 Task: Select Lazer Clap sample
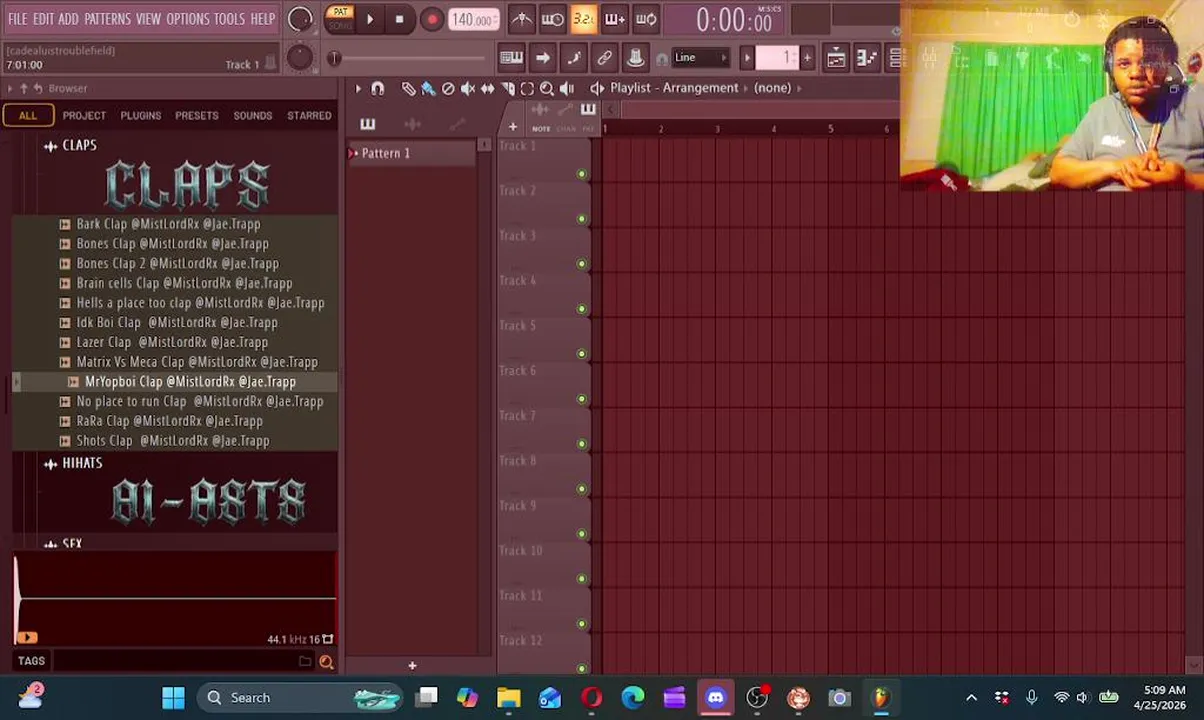pyautogui.click(x=172, y=342)
